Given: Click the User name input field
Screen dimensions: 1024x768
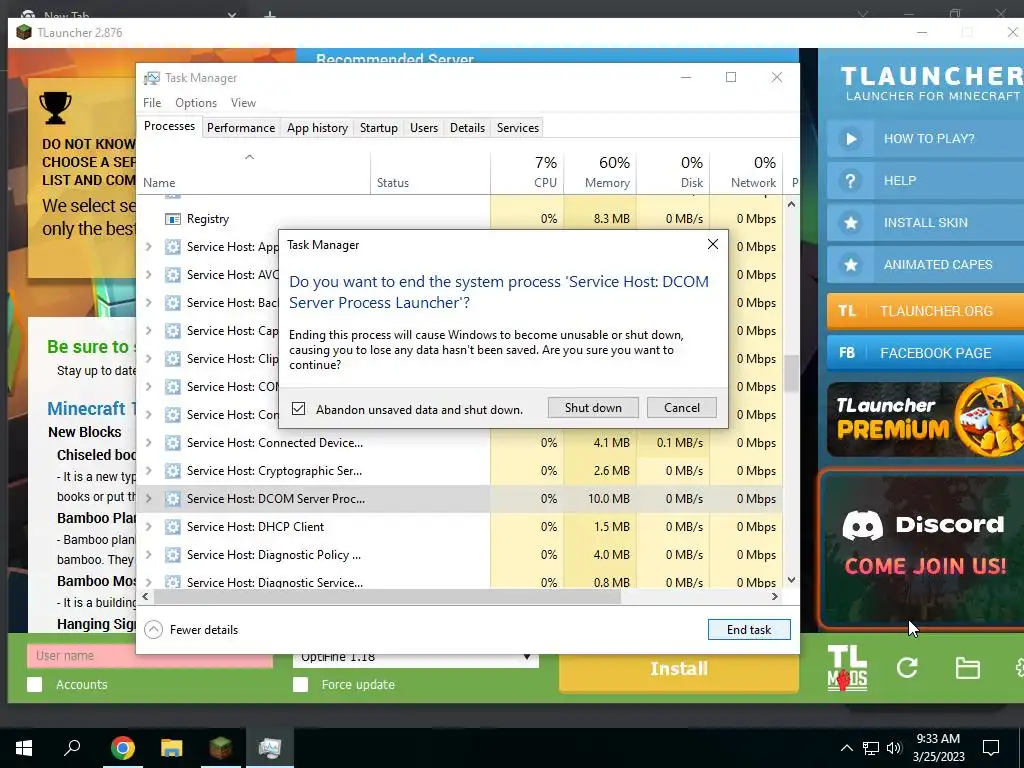Looking at the screenshot, I should click(x=150, y=656).
